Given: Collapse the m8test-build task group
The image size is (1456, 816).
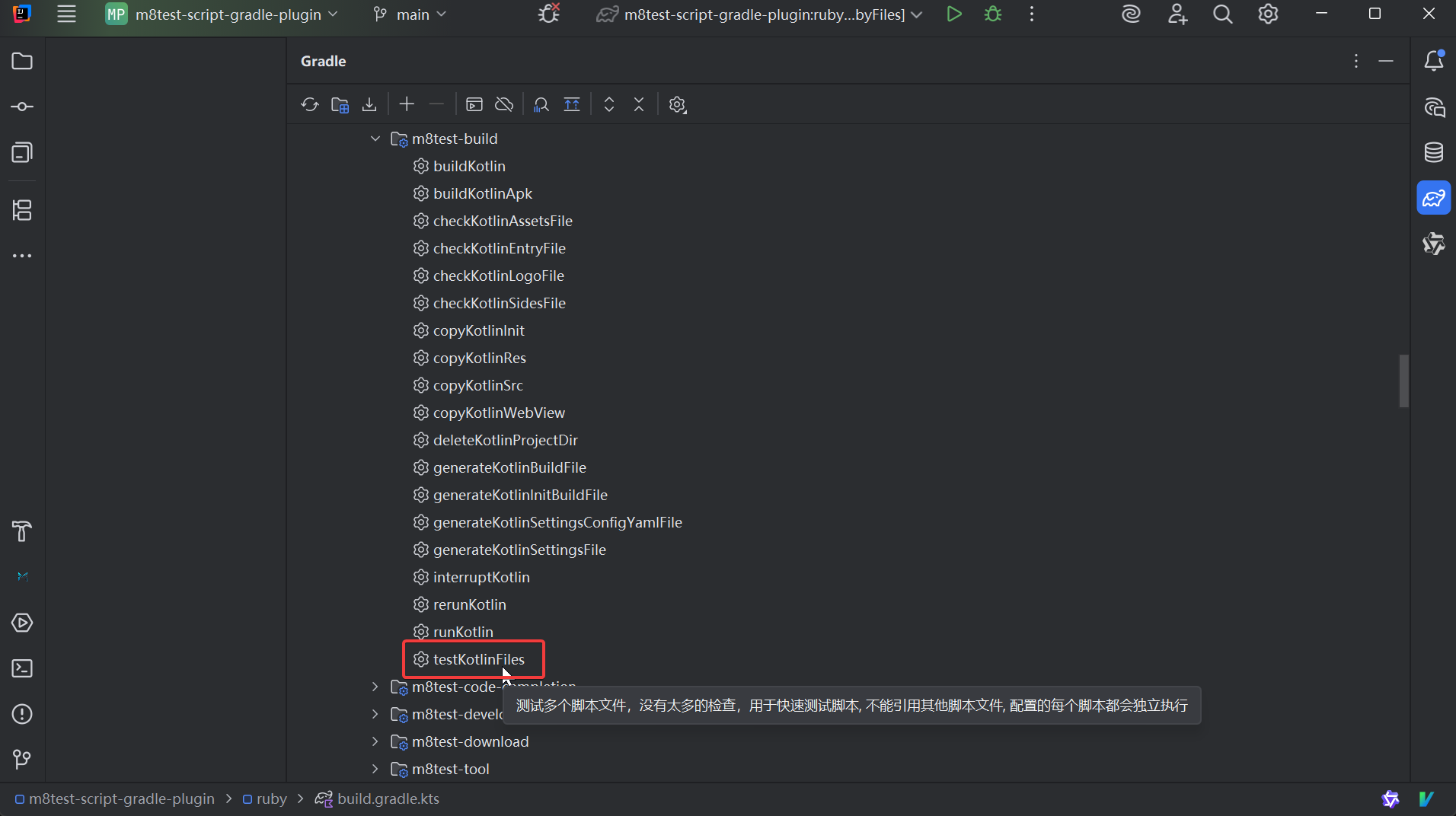Looking at the screenshot, I should 375,139.
